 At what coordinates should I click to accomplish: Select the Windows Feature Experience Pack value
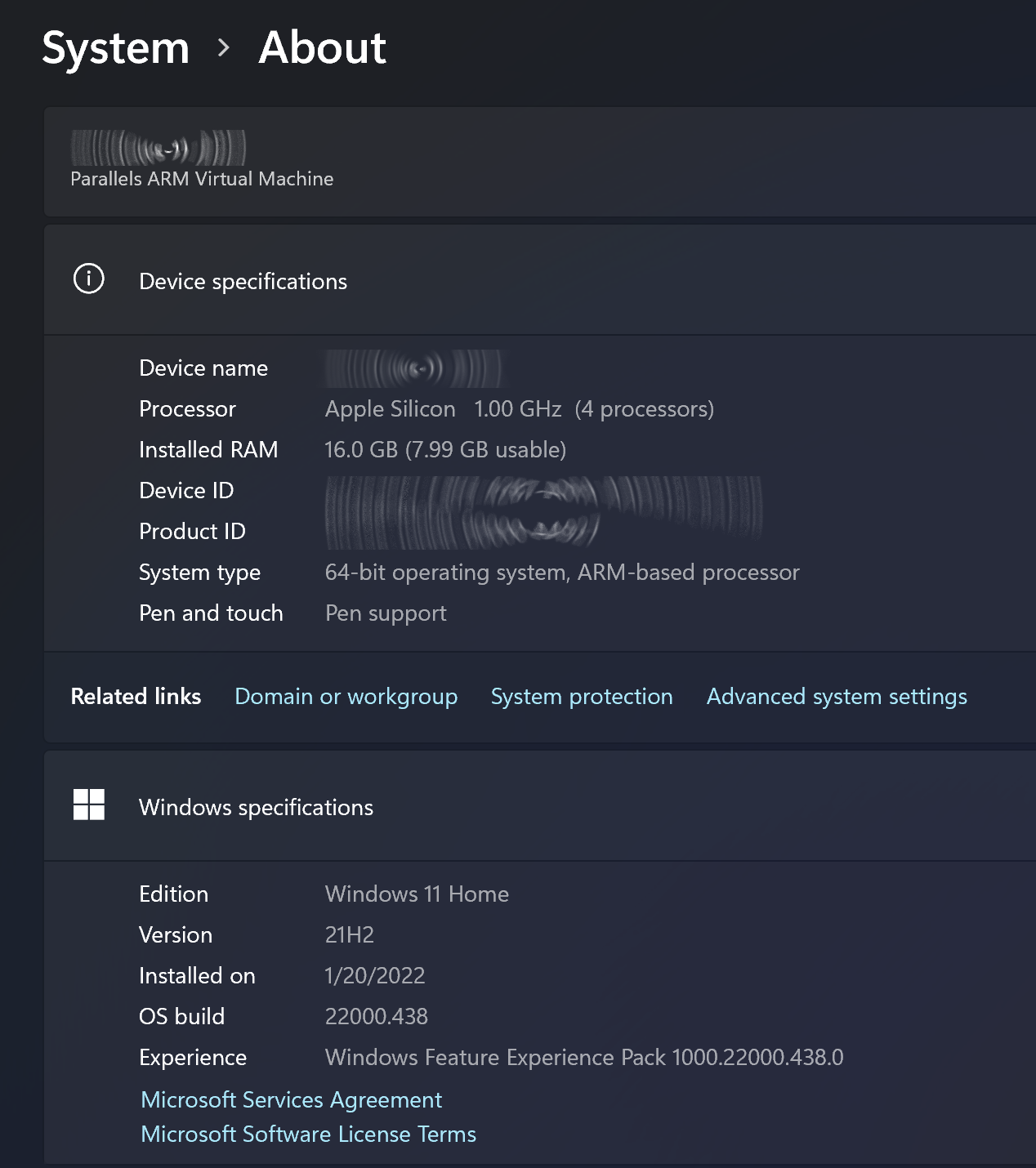[584, 1058]
